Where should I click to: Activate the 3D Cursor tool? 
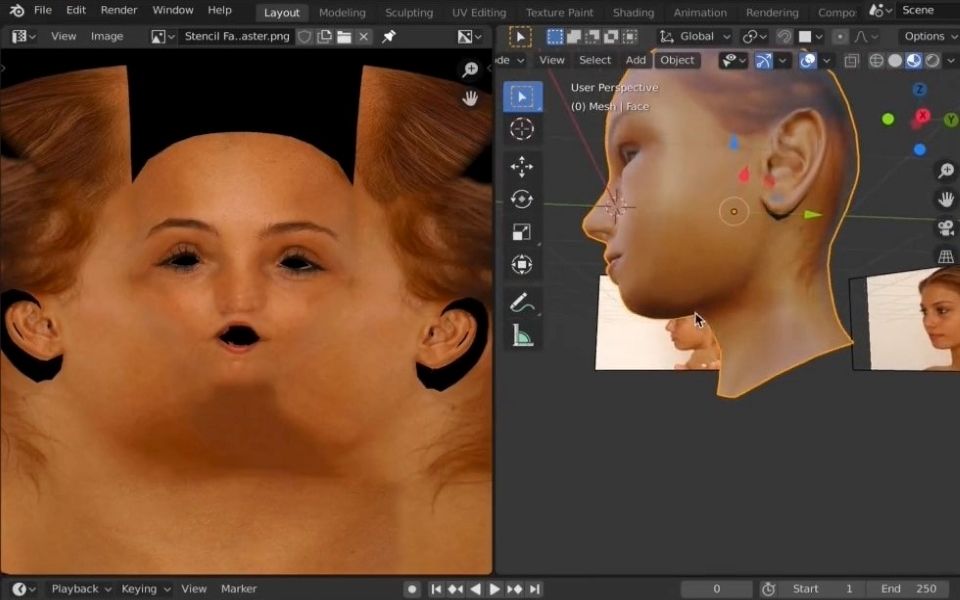click(x=521, y=129)
